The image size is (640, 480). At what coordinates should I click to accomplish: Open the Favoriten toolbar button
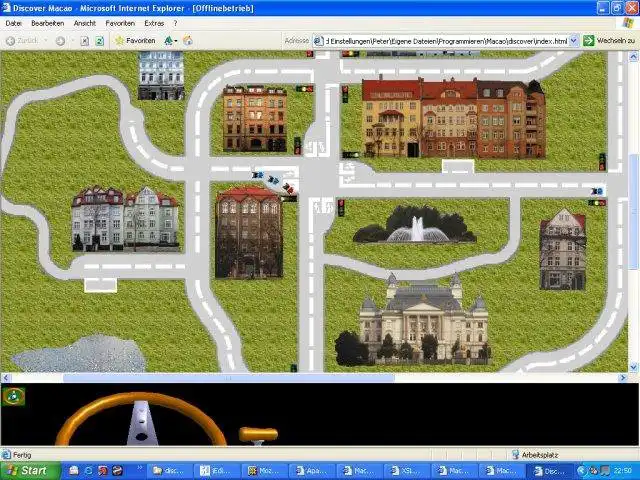click(x=136, y=40)
